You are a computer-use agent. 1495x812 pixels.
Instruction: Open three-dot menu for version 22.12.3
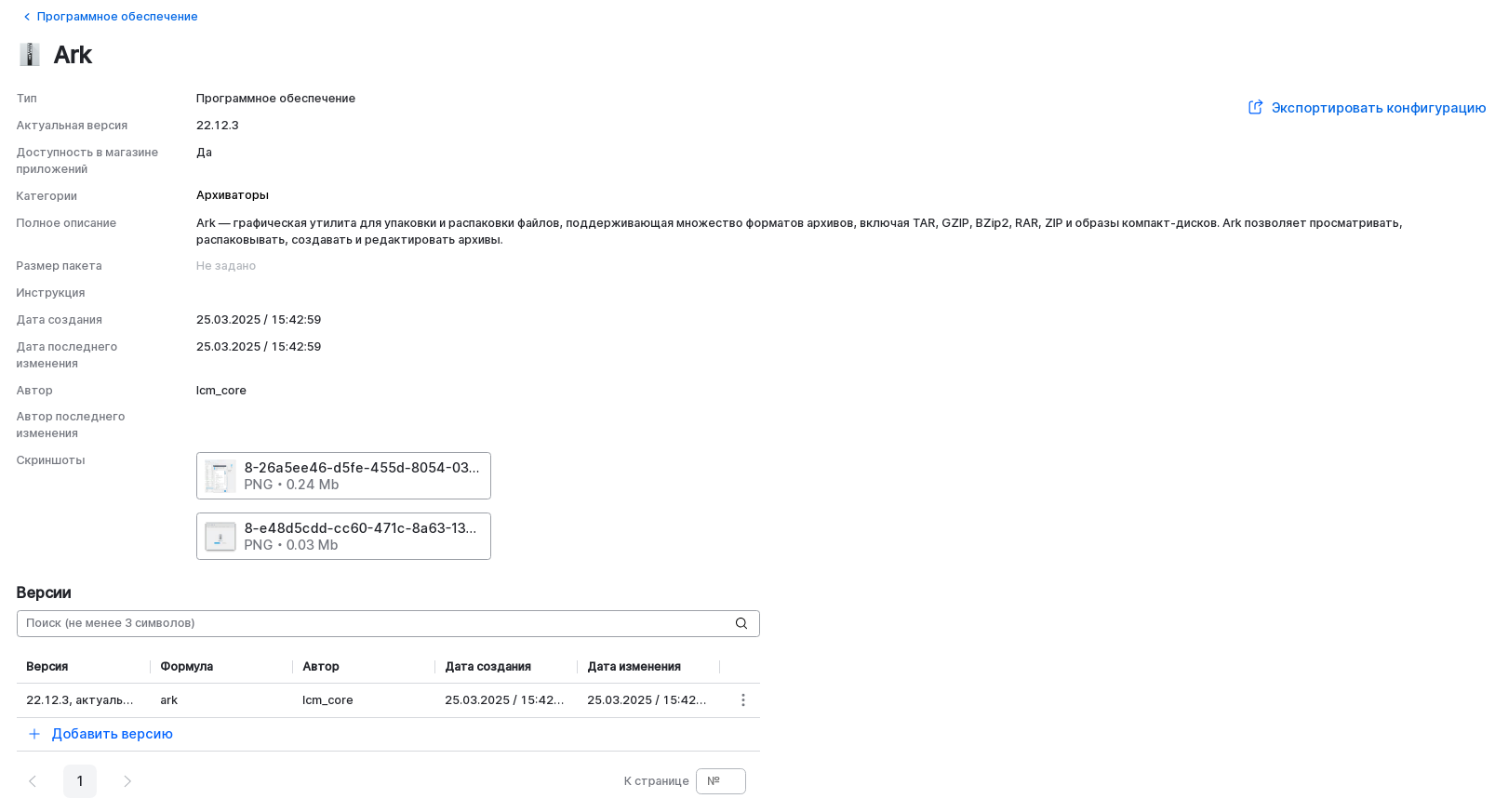pyautogui.click(x=742, y=700)
